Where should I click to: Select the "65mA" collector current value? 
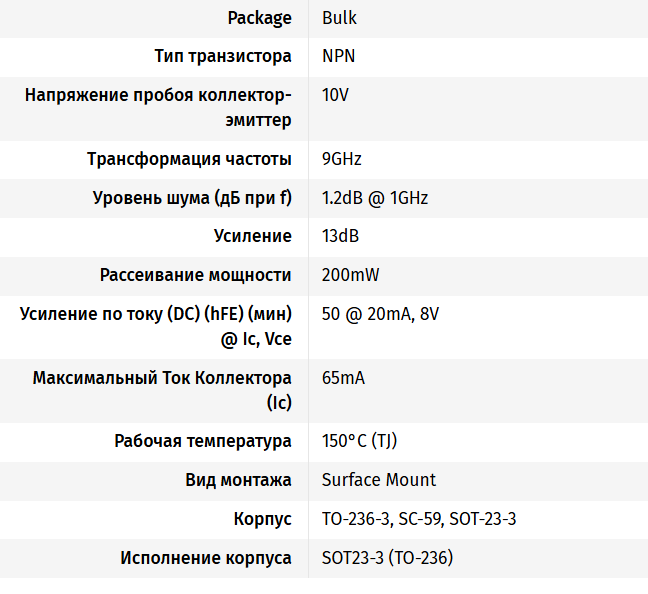coord(343,378)
